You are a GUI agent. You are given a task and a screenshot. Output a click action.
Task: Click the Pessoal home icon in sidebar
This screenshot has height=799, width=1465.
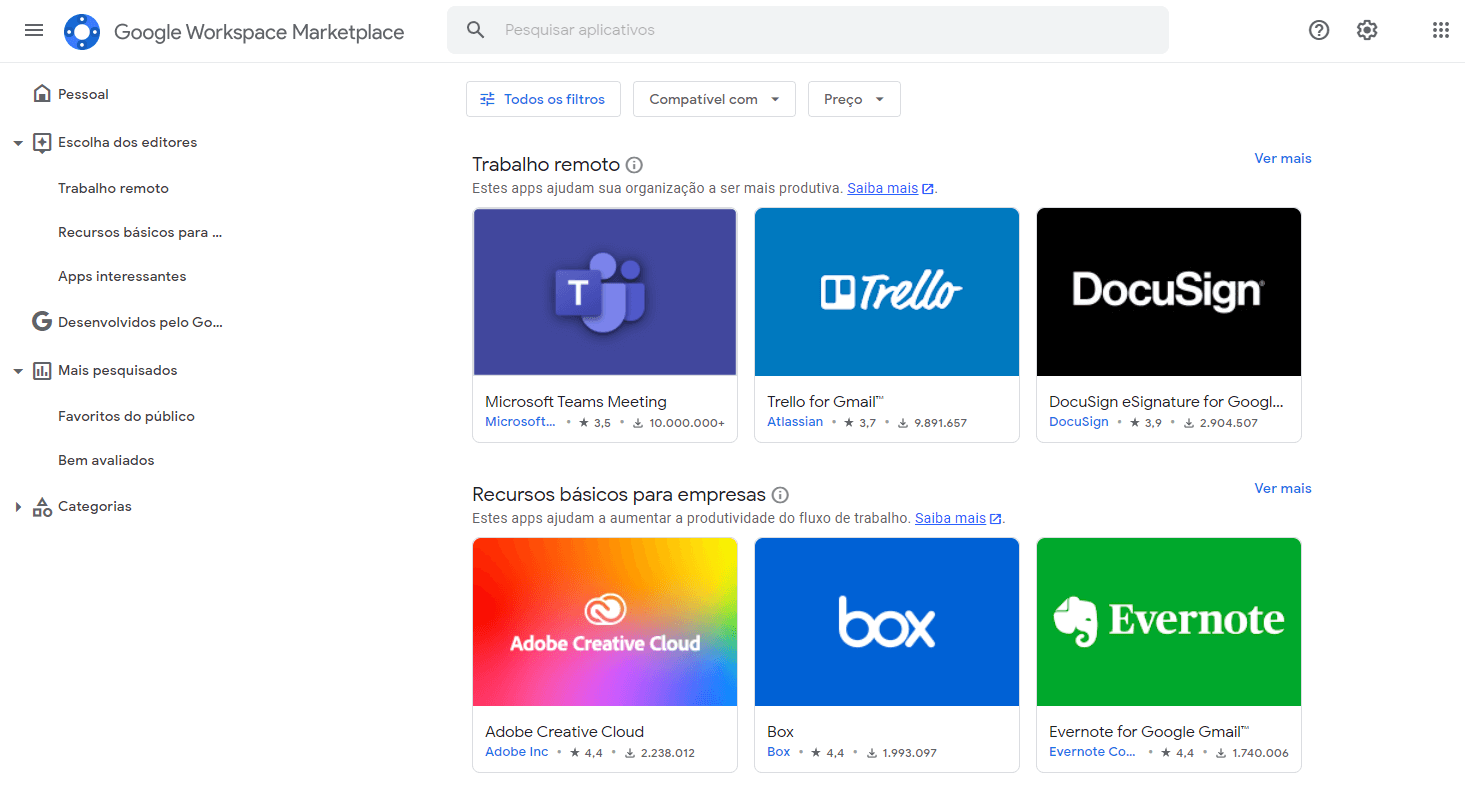click(x=41, y=92)
